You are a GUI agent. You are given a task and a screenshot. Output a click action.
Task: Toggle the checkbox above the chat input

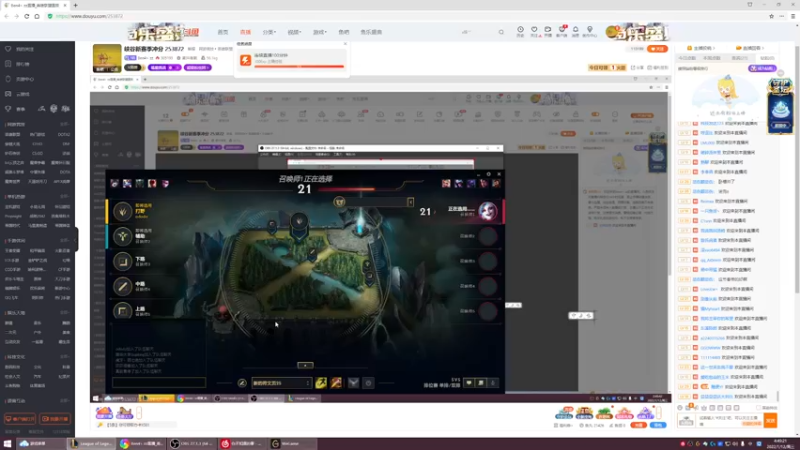(758, 408)
